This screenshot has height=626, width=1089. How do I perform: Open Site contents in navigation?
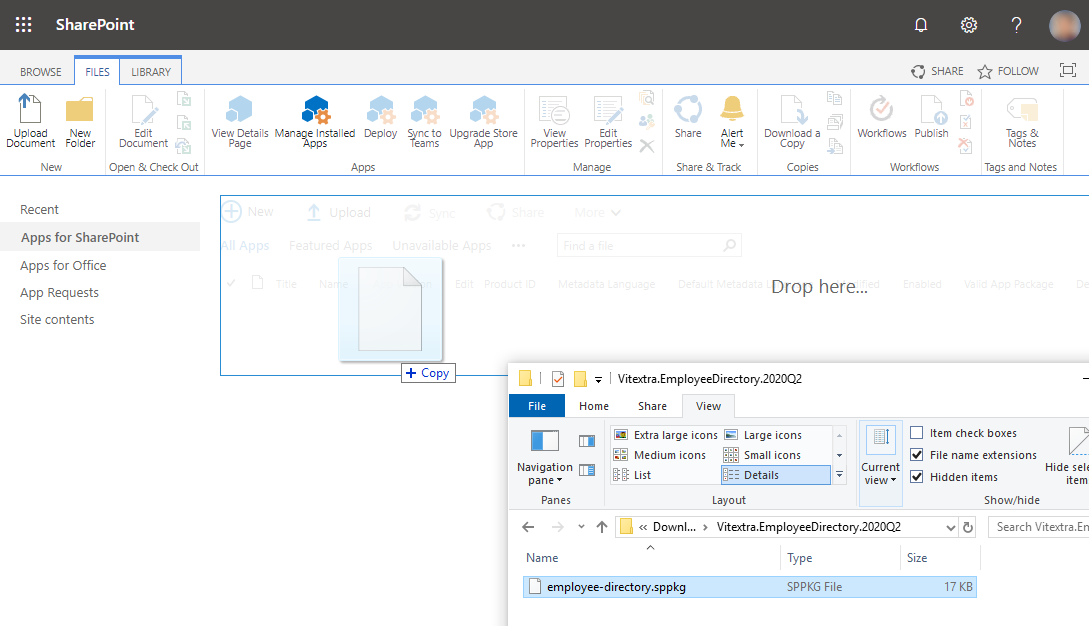[57, 320]
